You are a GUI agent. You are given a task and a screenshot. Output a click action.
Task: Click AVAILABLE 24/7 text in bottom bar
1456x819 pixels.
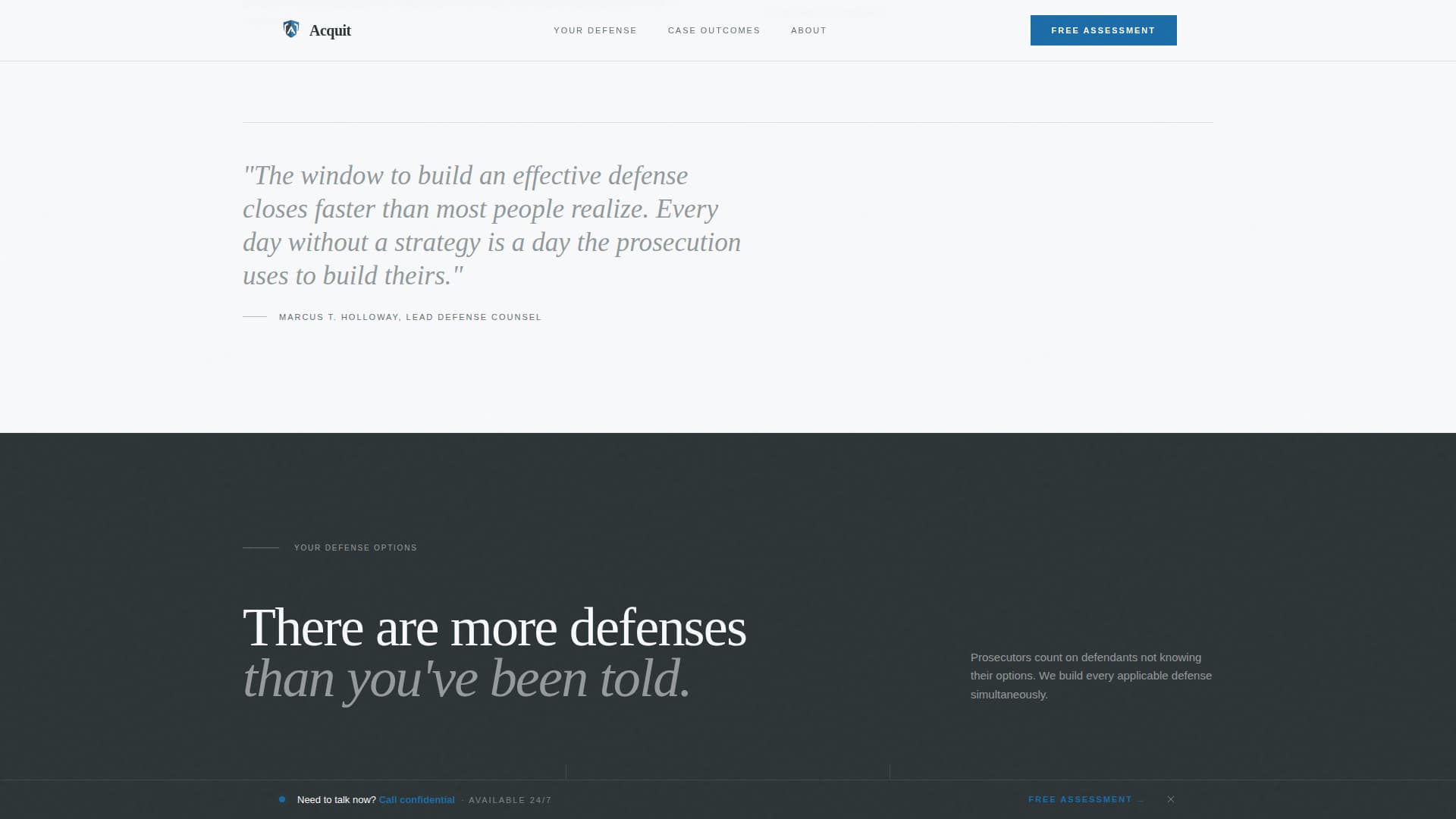(x=510, y=799)
